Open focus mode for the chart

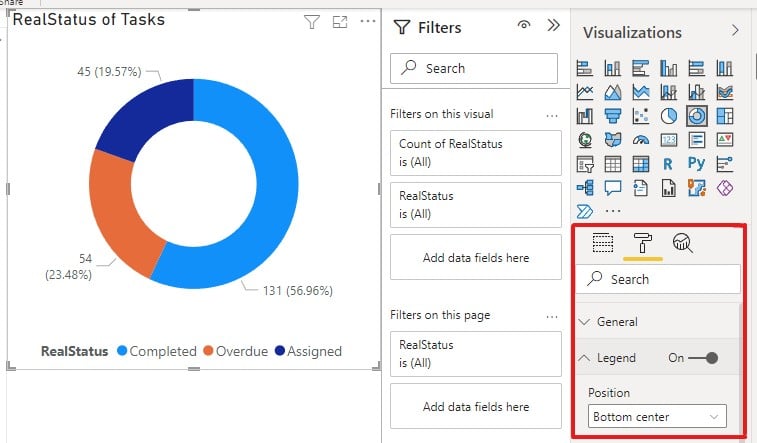(340, 22)
